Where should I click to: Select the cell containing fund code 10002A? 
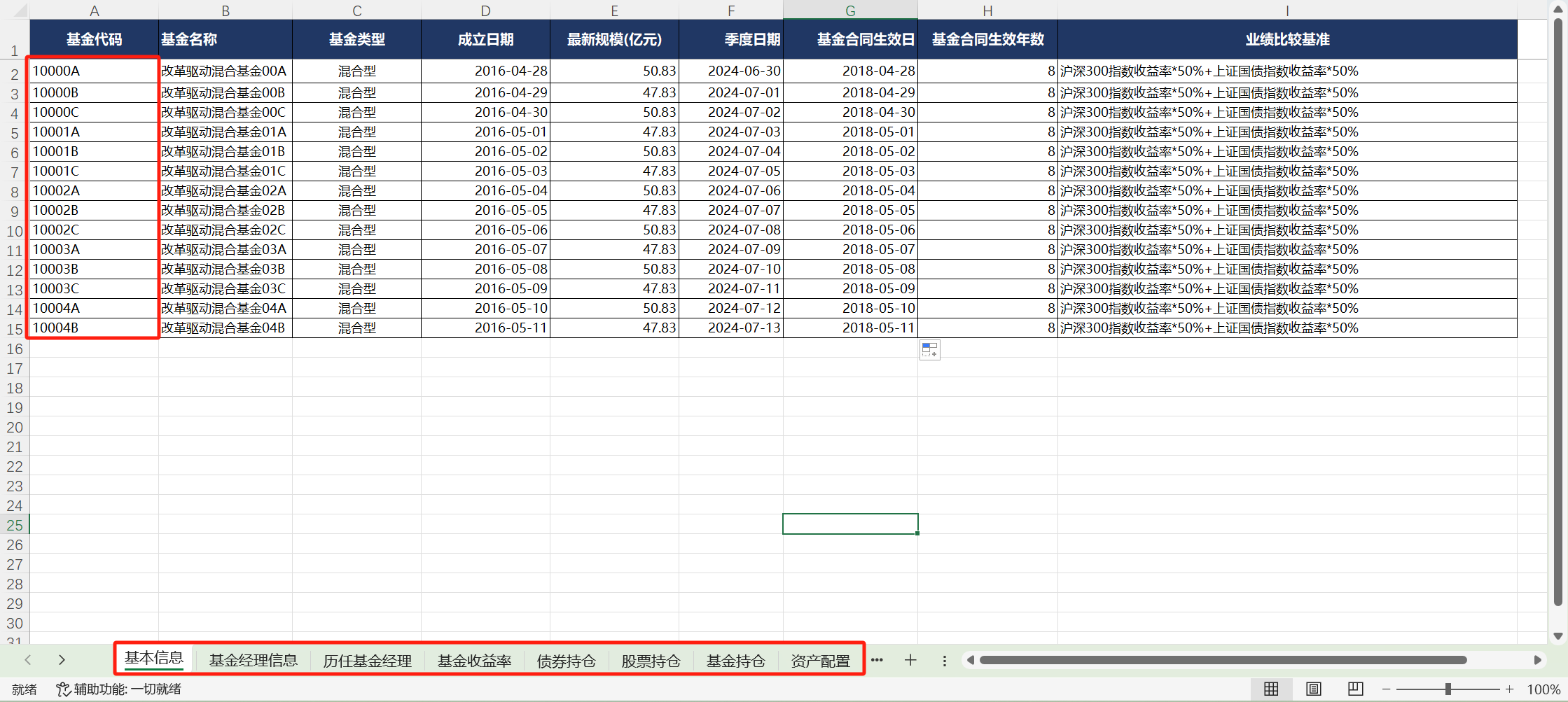pyautogui.click(x=92, y=190)
